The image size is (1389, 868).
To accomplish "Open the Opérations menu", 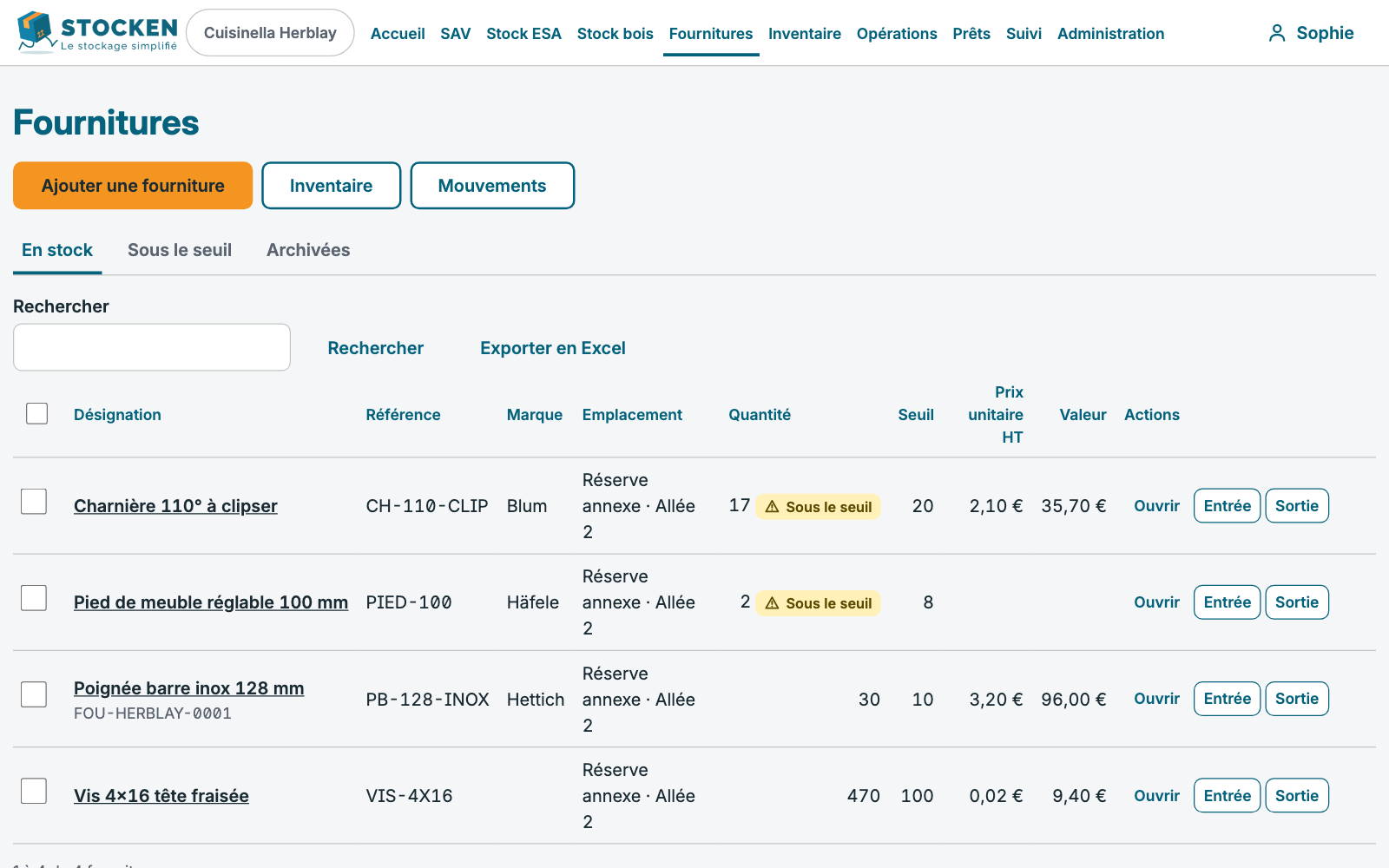I will coord(897,34).
